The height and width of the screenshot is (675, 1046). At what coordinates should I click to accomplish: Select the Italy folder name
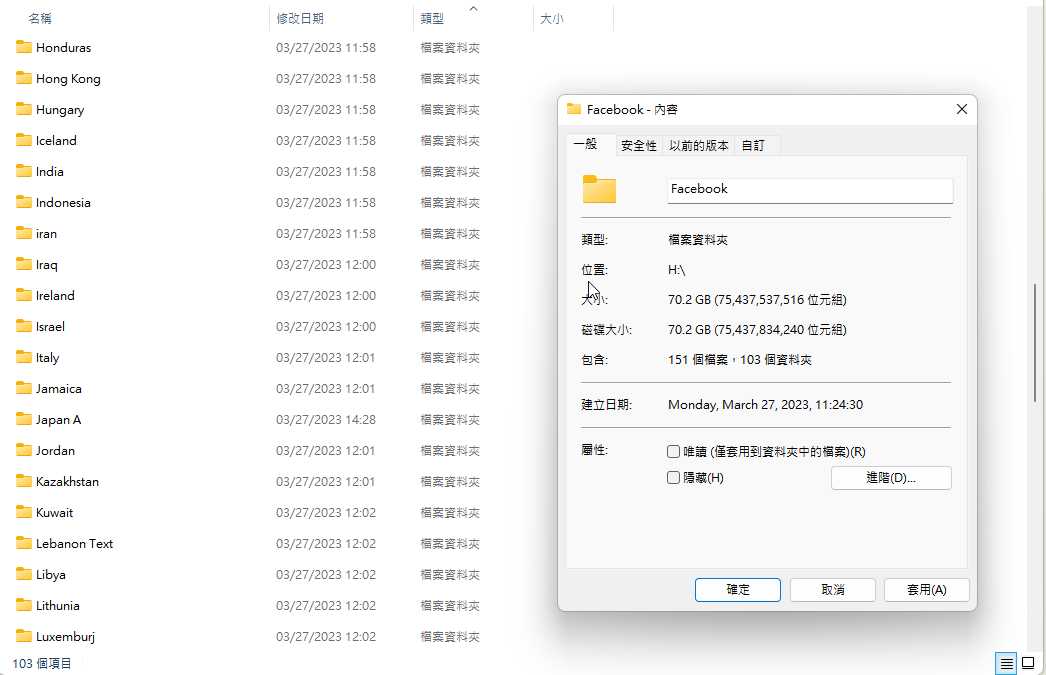[x=47, y=358]
